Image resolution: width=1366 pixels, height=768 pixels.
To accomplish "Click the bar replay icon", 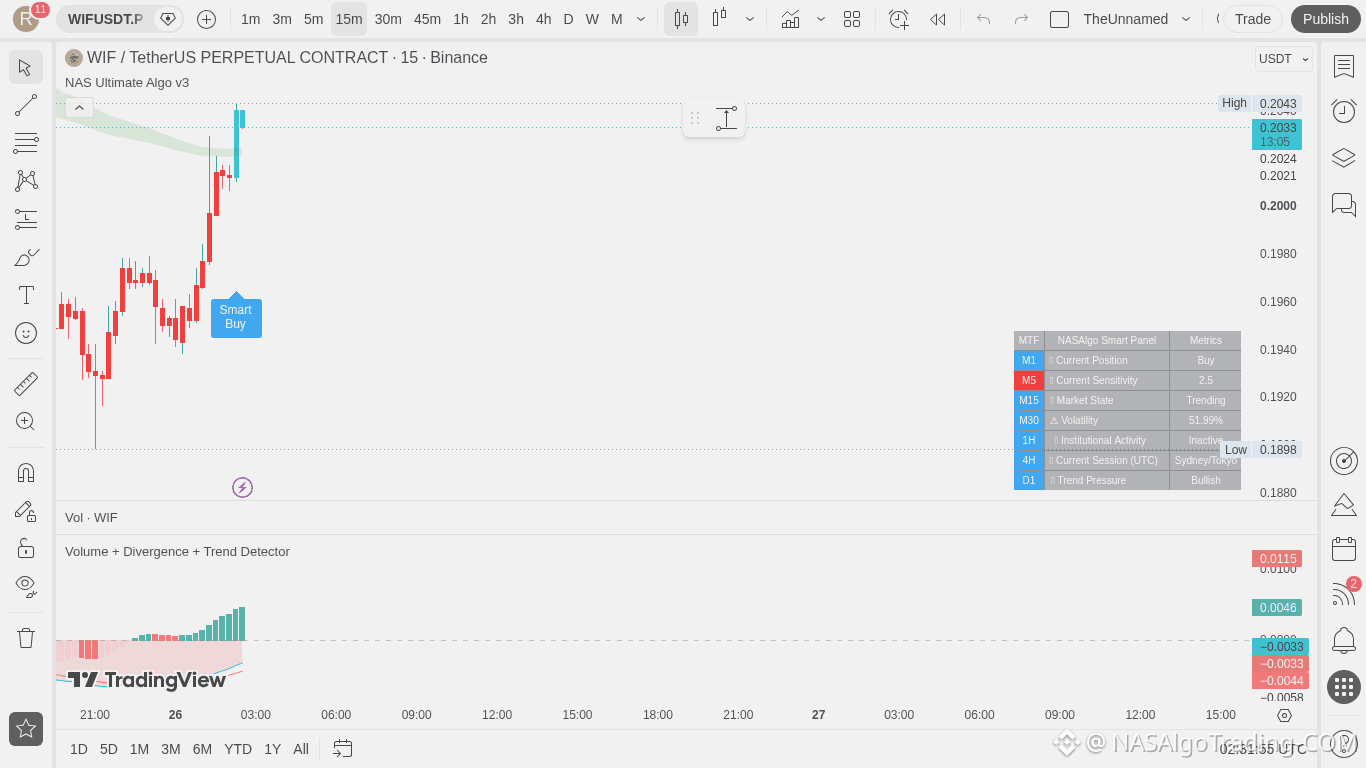I will point(937,19).
